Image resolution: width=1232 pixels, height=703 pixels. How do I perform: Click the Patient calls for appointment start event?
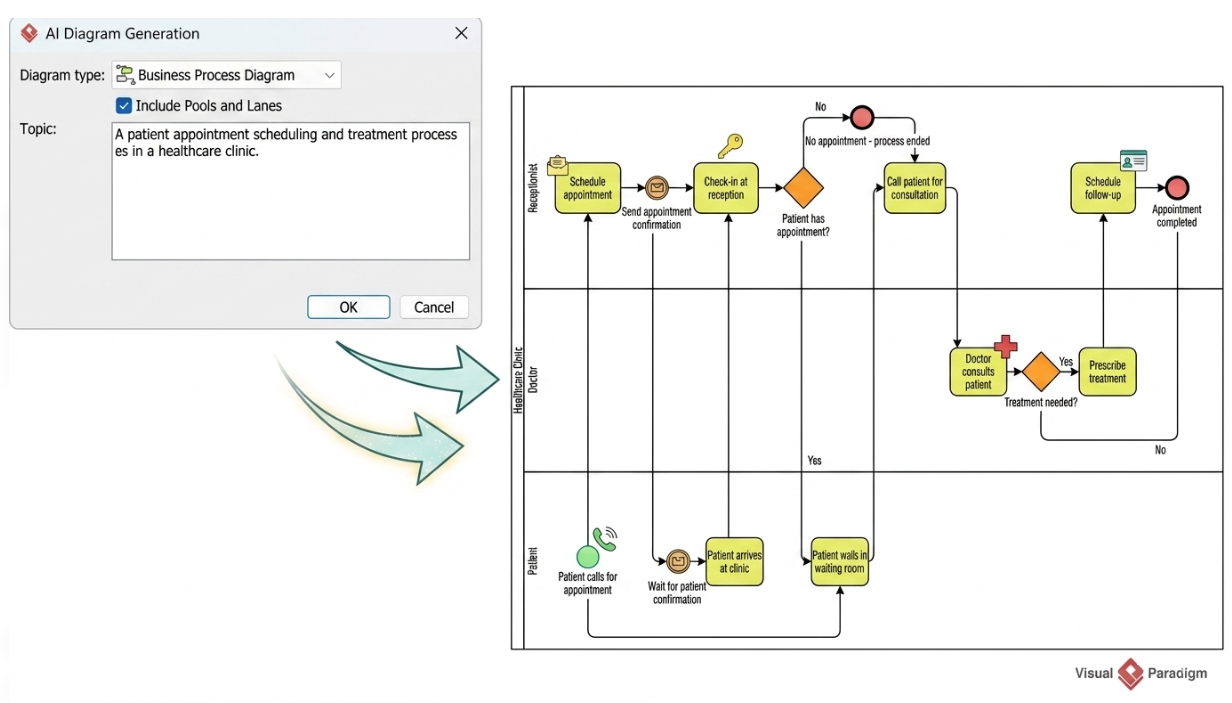click(588, 556)
